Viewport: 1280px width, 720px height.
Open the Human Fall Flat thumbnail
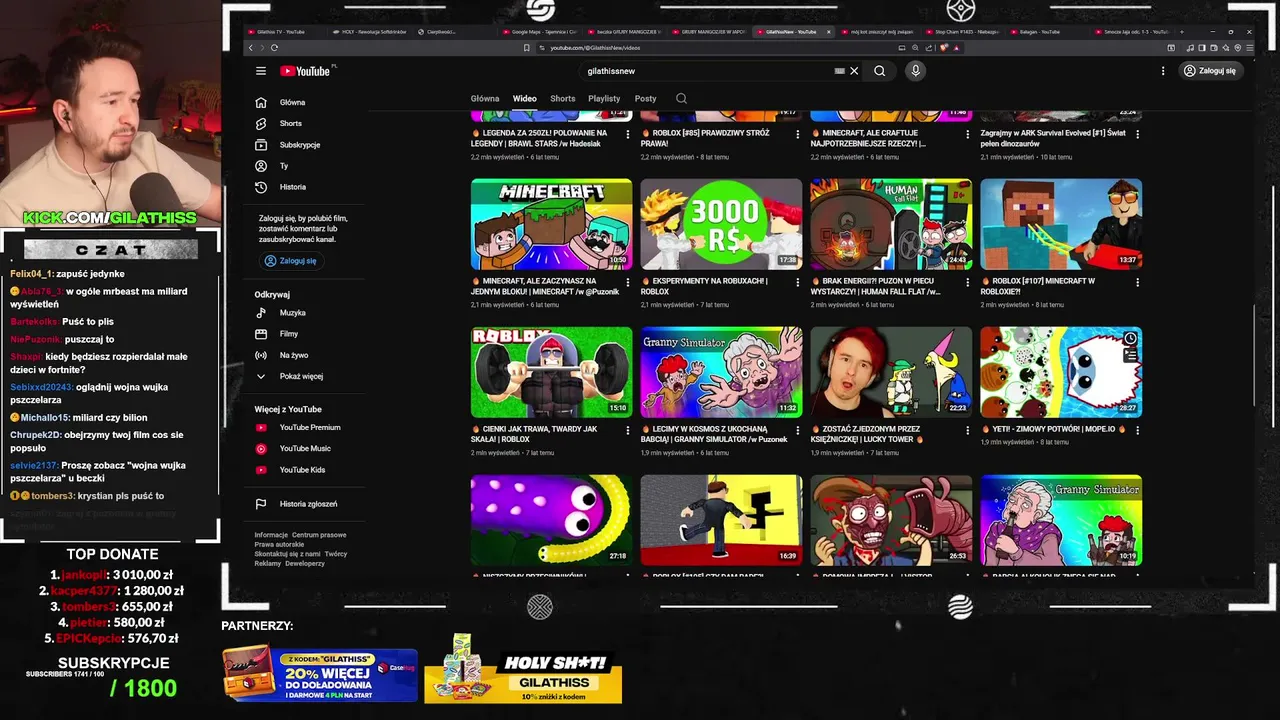pyautogui.click(x=891, y=224)
